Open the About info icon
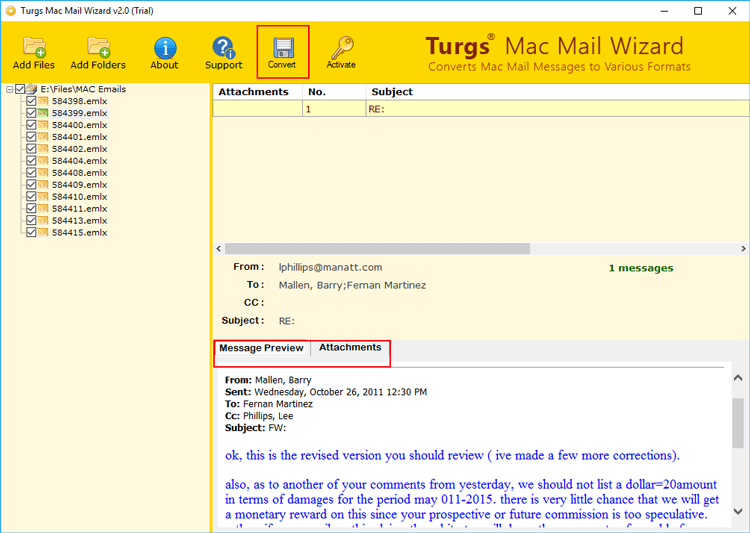Screen dimensions: 750x533 coord(165,48)
